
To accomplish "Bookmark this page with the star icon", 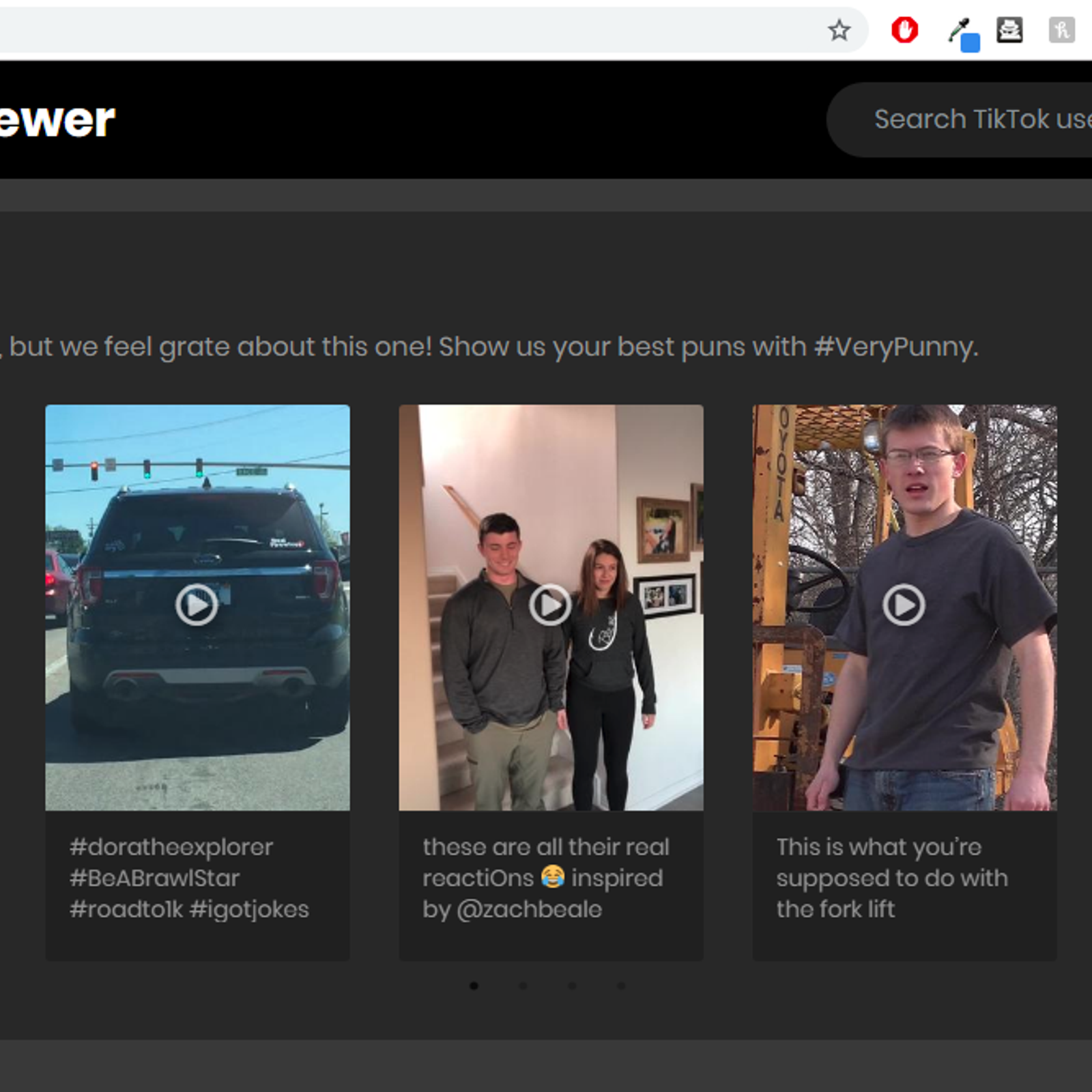I will [x=839, y=30].
